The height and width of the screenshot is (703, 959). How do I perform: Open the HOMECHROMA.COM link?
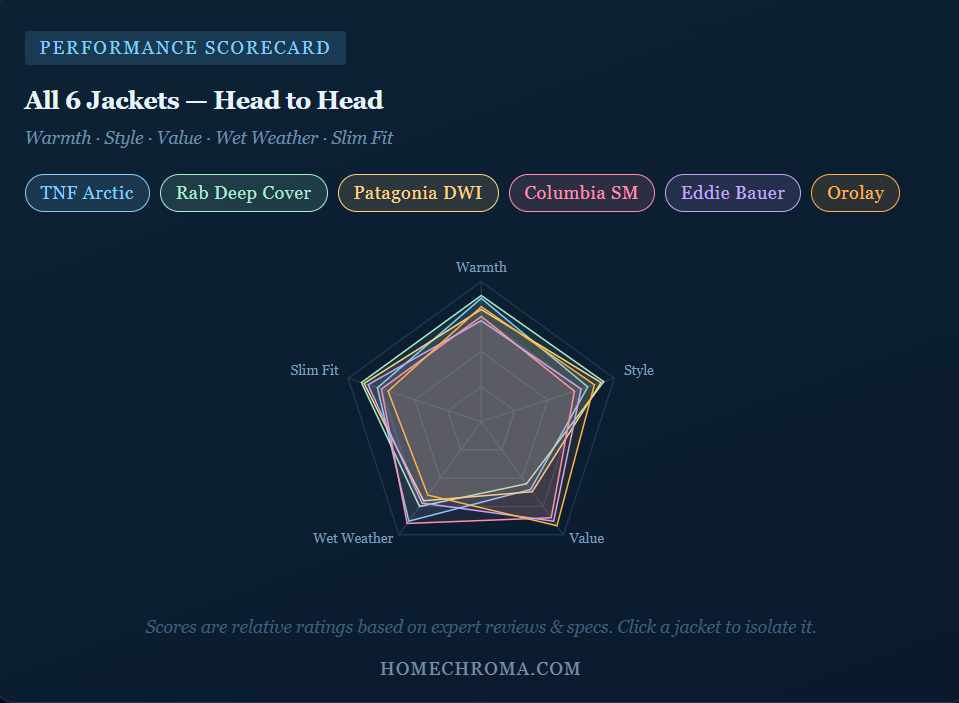click(480, 668)
